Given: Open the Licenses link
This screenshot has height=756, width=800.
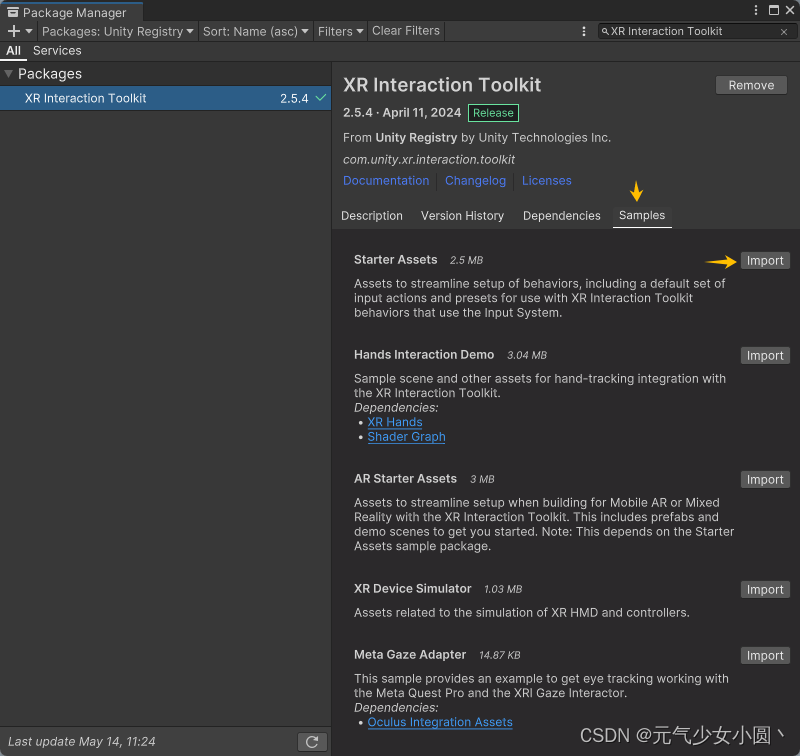Looking at the screenshot, I should tap(546, 181).
